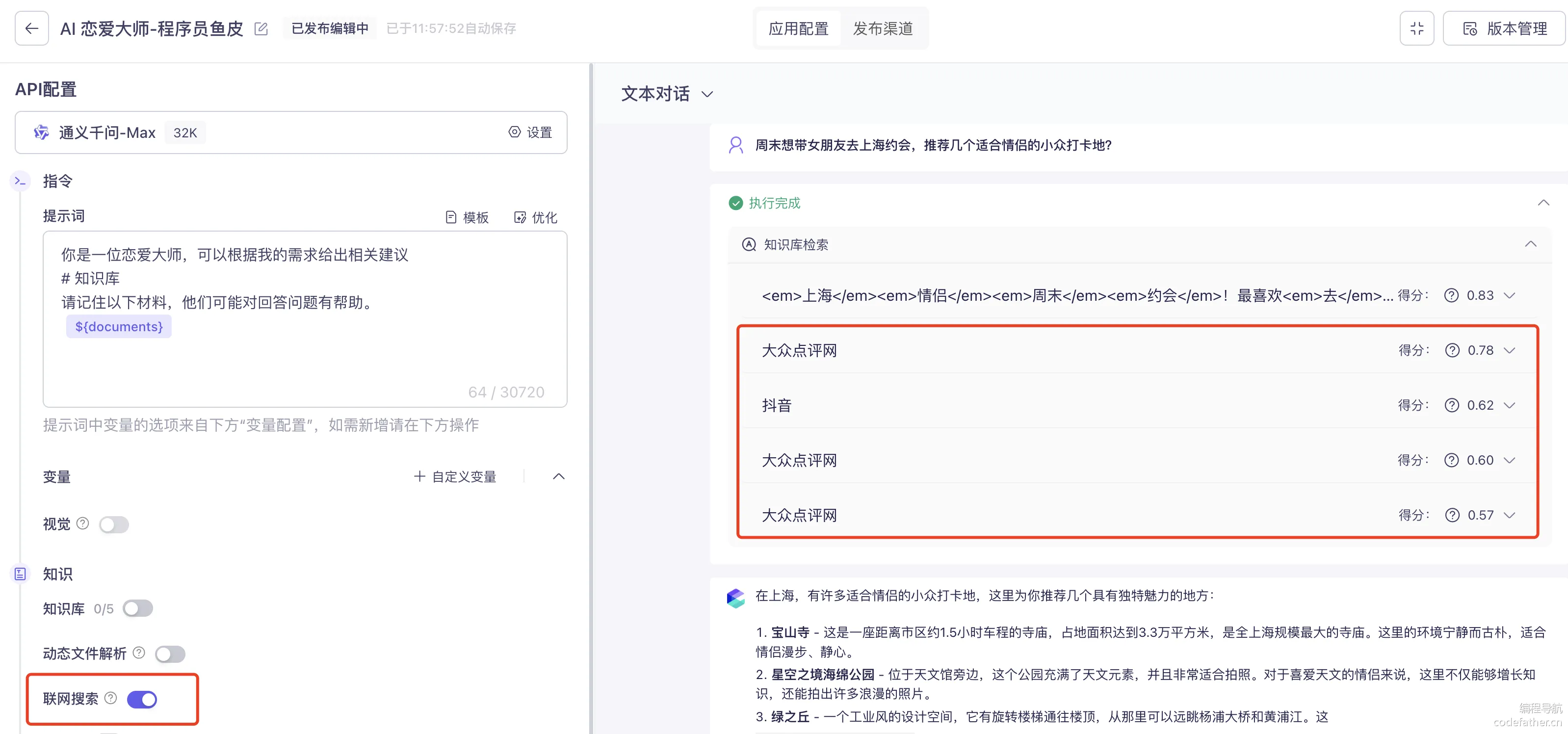Switch to the 发布渠道 tab
1568x734 pixels.
click(x=883, y=28)
